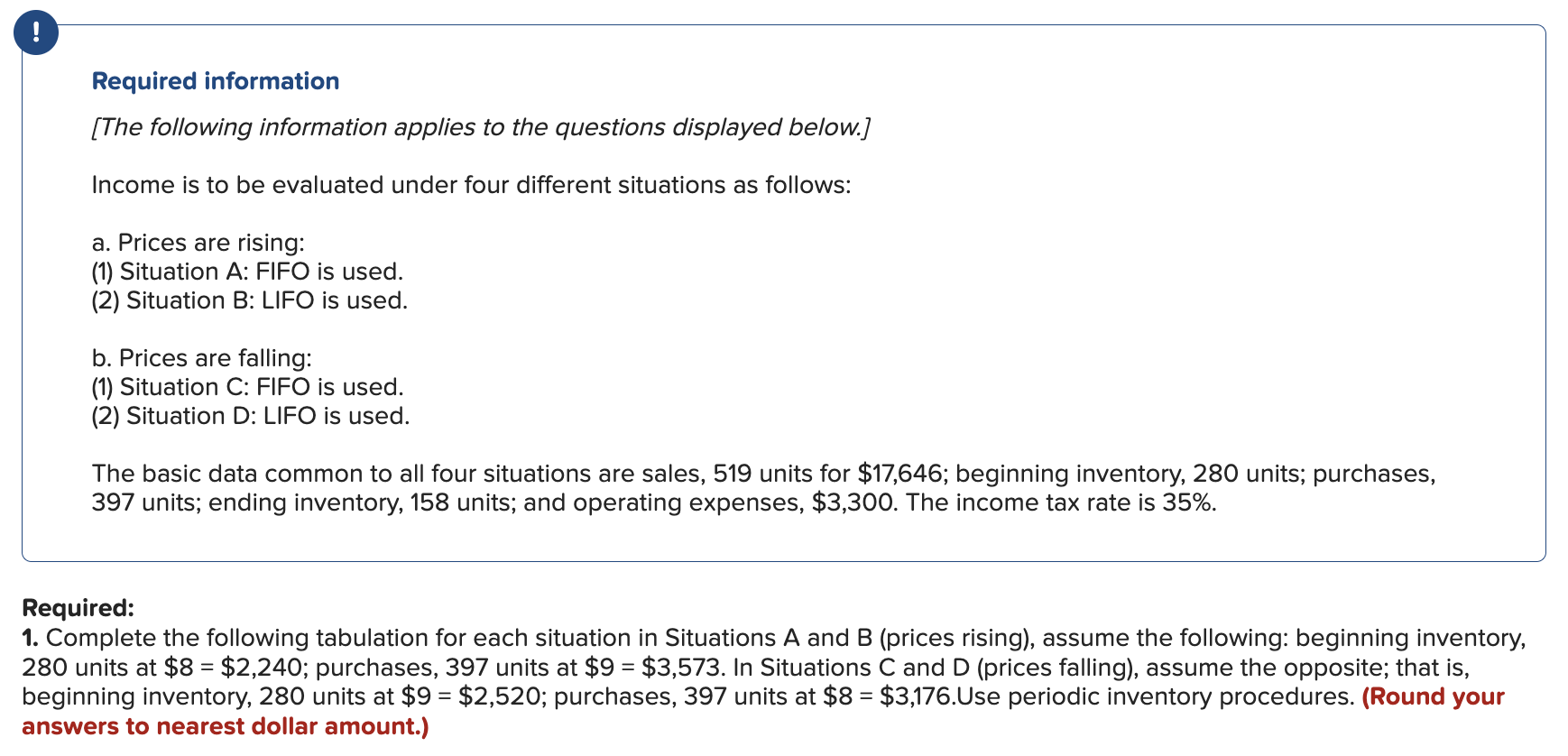
Task: Select 'Situation D: LIFO is used' line
Action: (251, 416)
